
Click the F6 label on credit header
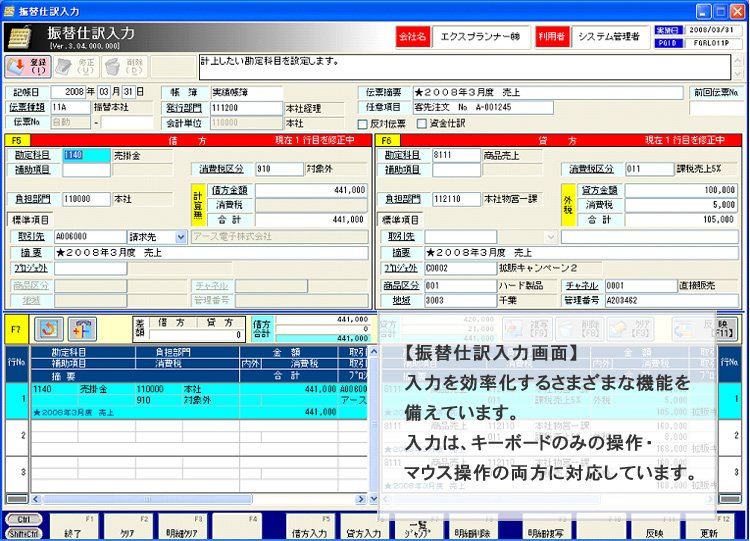point(386,141)
